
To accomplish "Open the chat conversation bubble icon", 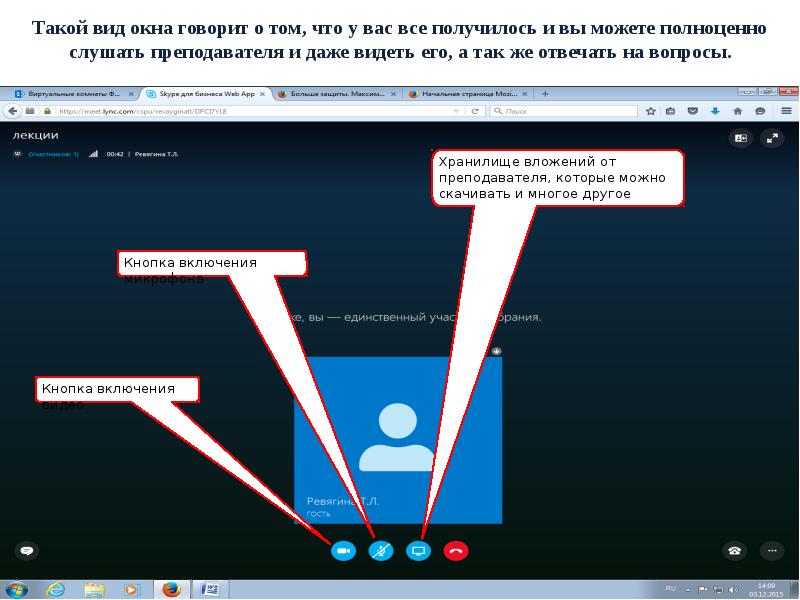I will tap(27, 550).
